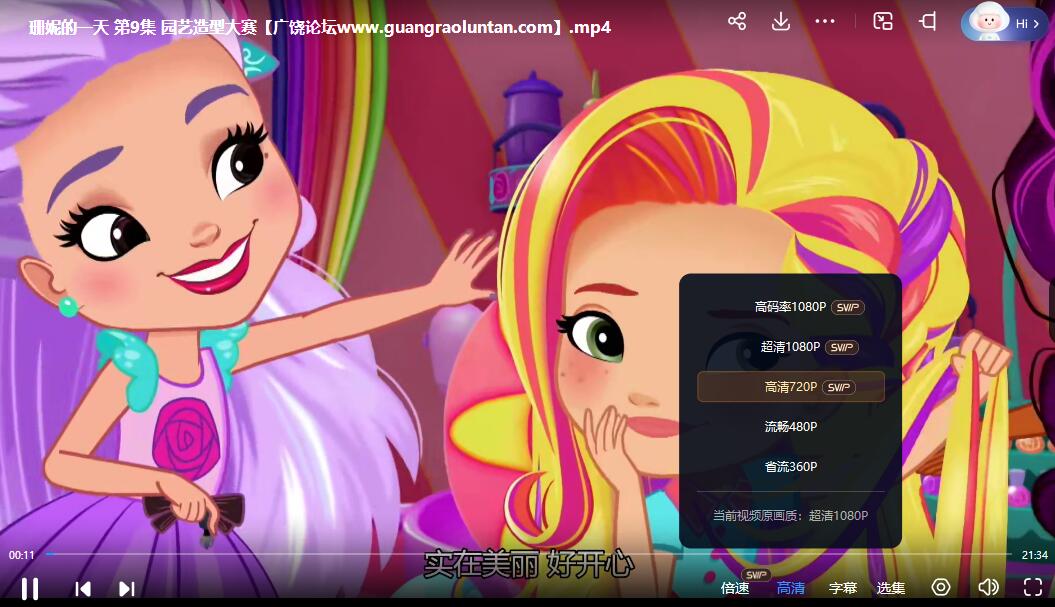The height and width of the screenshot is (607, 1055).
Task: Click the SVIP badge above 倍速
Action: pyautogui.click(x=756, y=575)
